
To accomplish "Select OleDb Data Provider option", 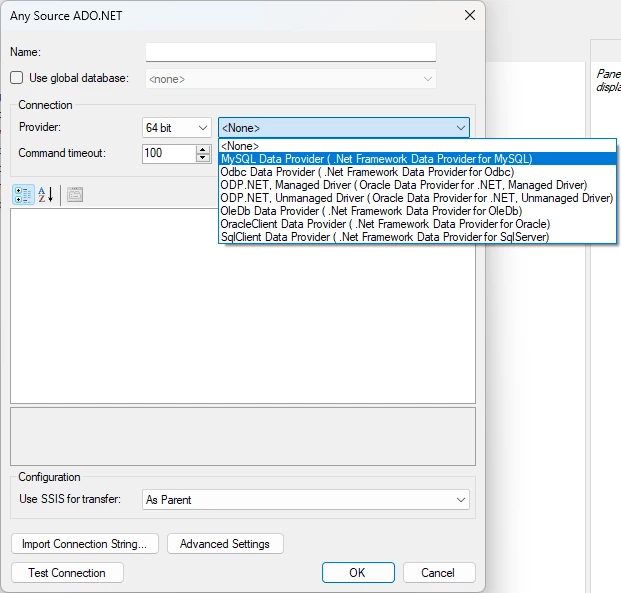I will pos(417,211).
